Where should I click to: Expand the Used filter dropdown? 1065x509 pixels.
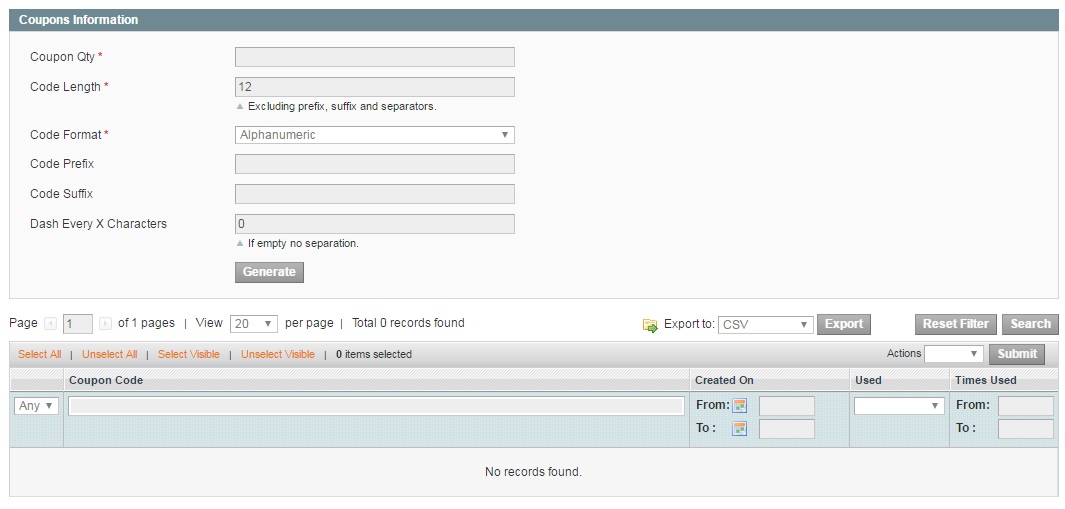[898, 406]
